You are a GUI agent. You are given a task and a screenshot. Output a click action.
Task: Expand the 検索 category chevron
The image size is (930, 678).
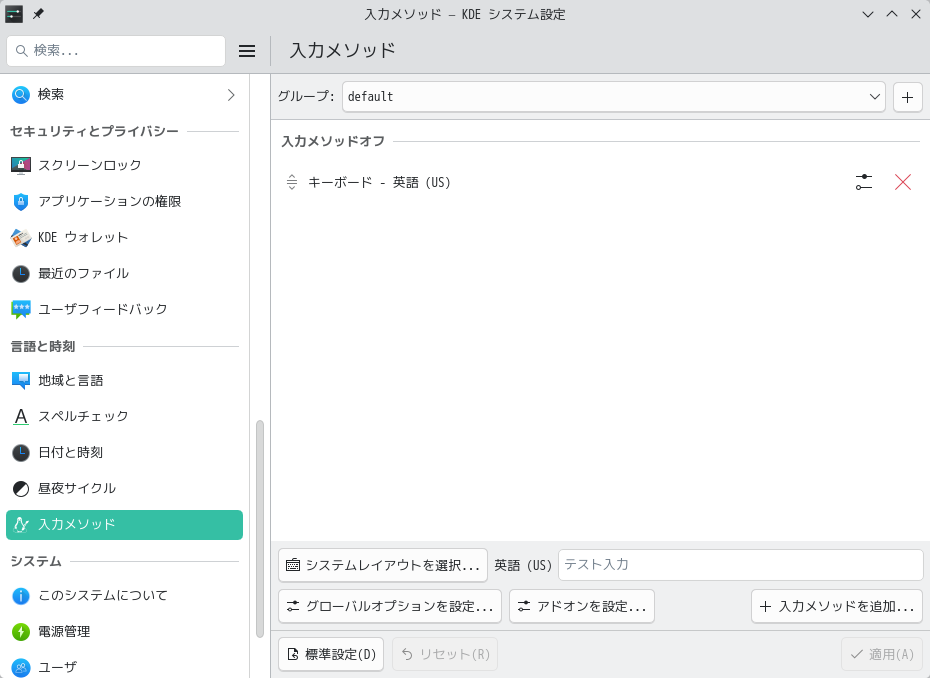(x=231, y=95)
